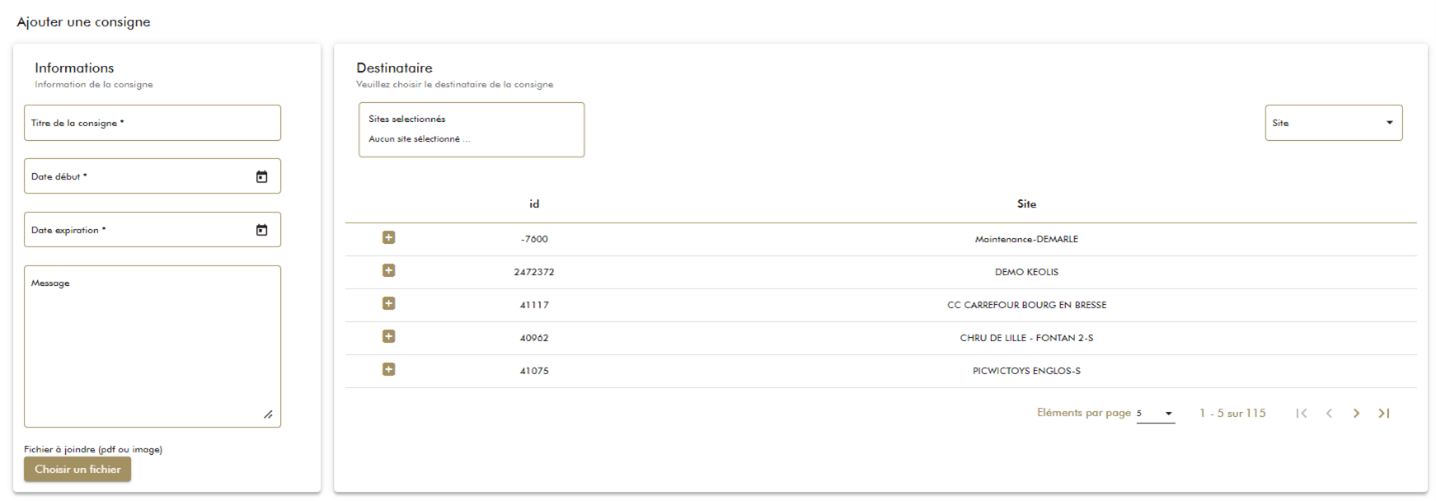Open the Eléments par page dropdown
The height and width of the screenshot is (501, 1436).
pyautogui.click(x=1156, y=413)
